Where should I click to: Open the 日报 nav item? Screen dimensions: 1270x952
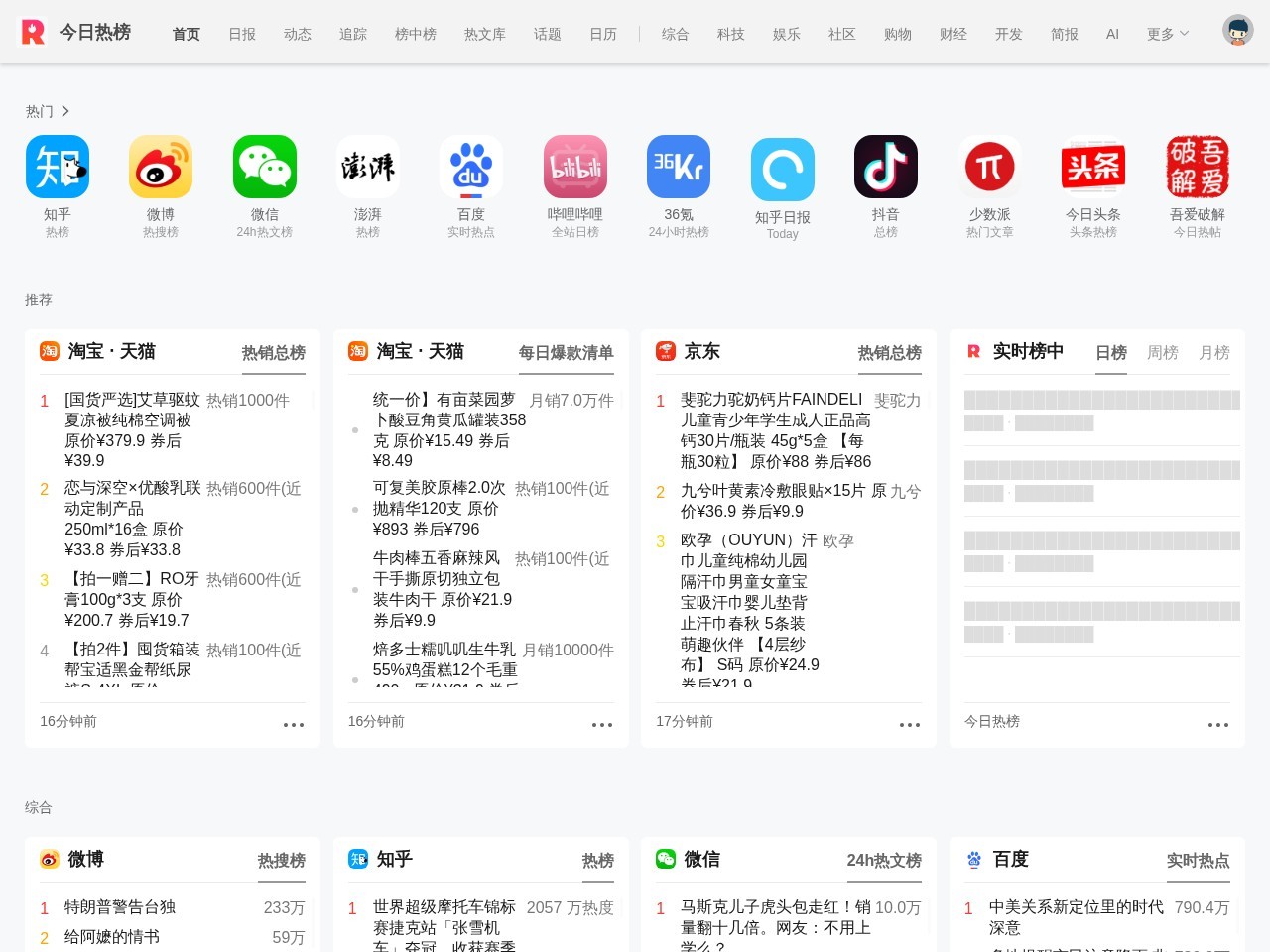242,34
